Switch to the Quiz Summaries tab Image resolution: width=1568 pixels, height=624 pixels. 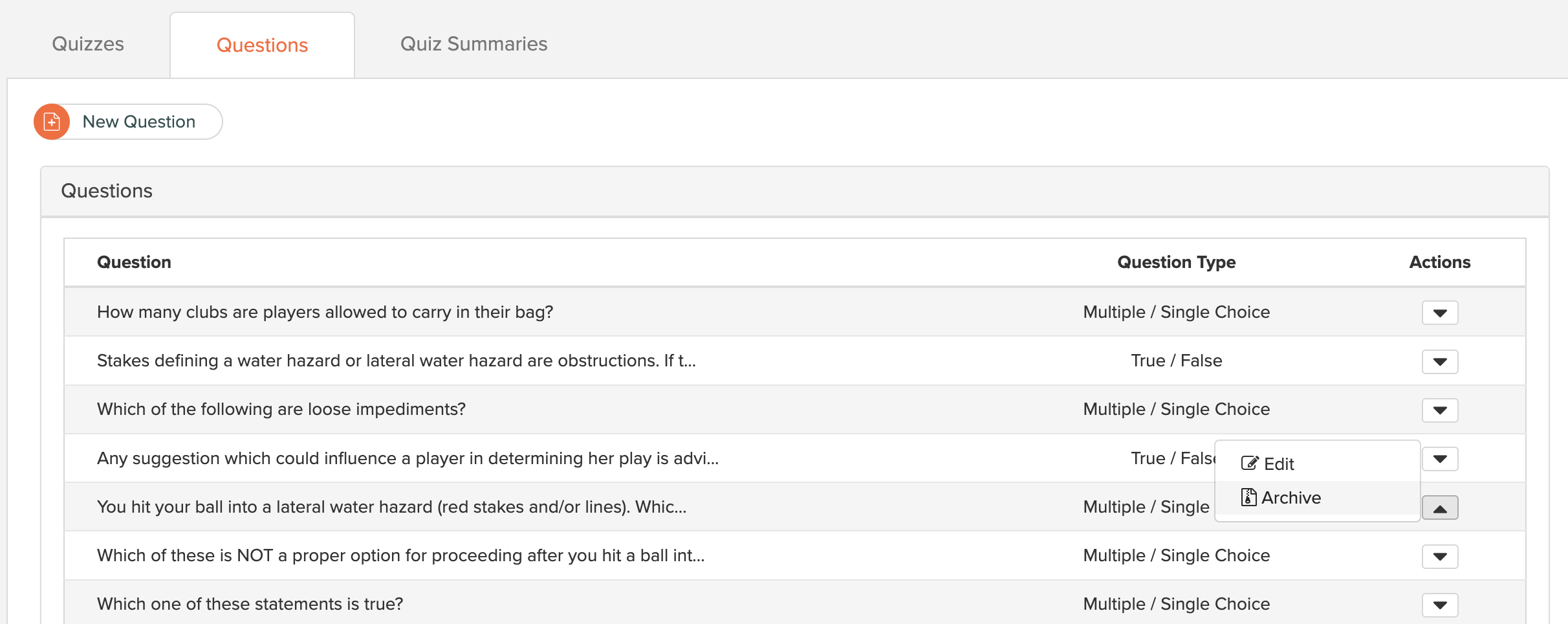[474, 44]
